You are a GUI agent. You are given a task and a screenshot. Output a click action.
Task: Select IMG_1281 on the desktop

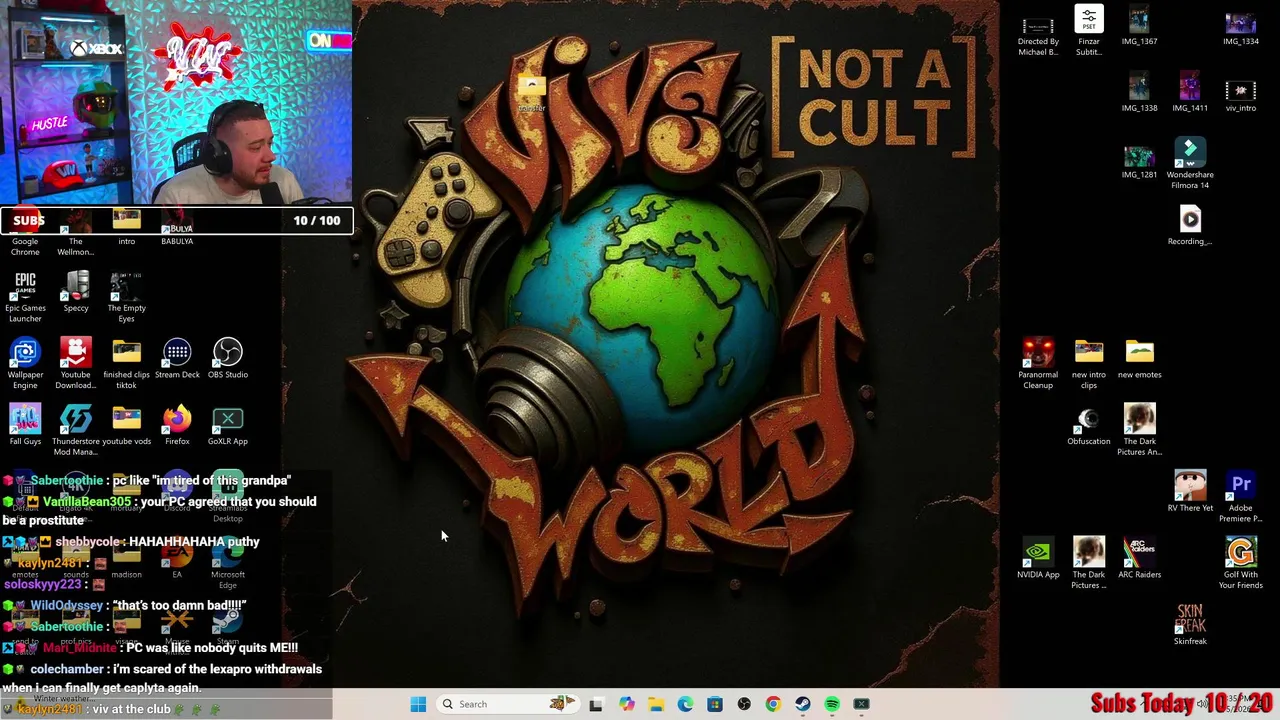[x=1139, y=159]
